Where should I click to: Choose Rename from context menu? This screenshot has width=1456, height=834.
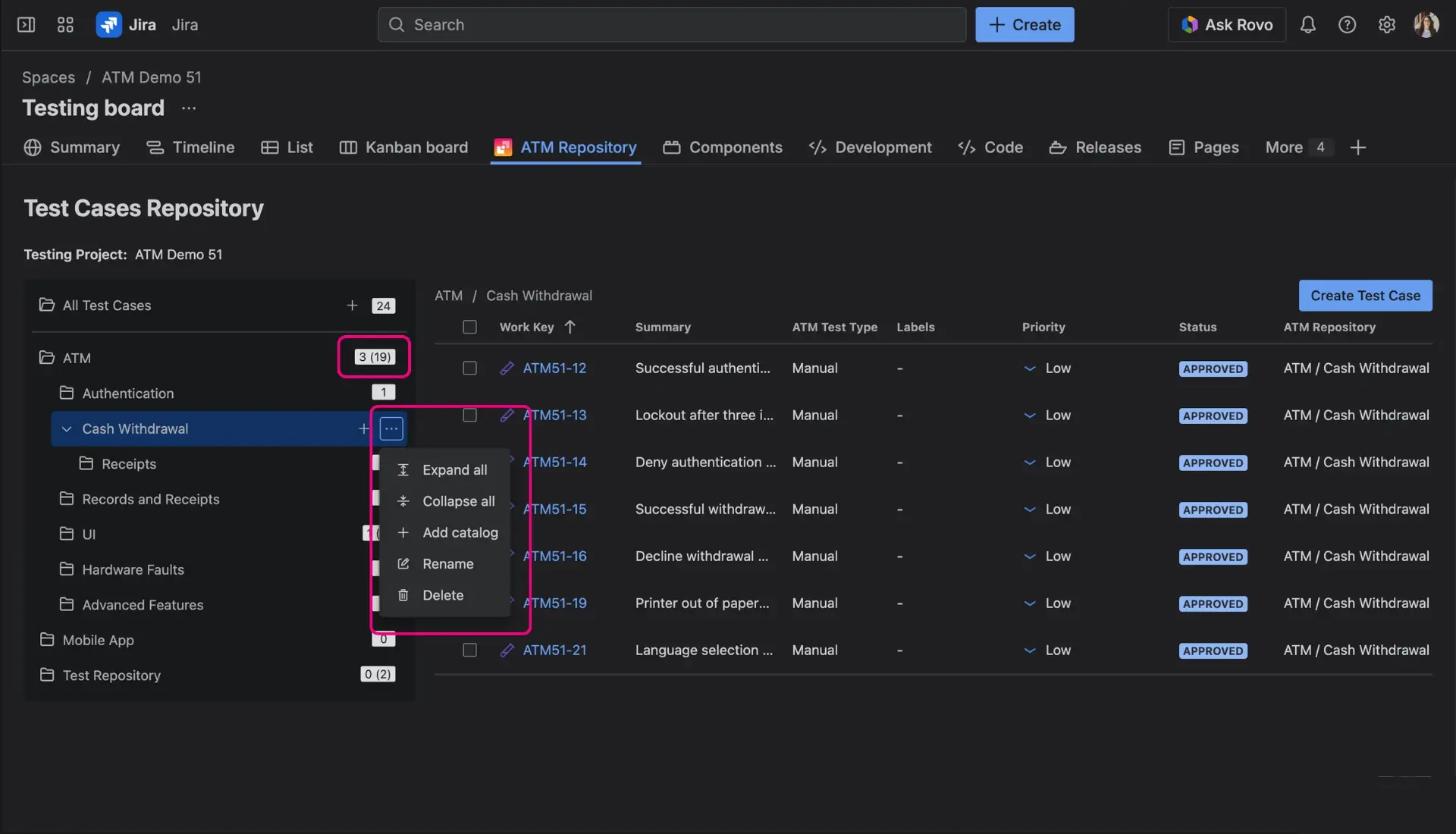[445, 564]
